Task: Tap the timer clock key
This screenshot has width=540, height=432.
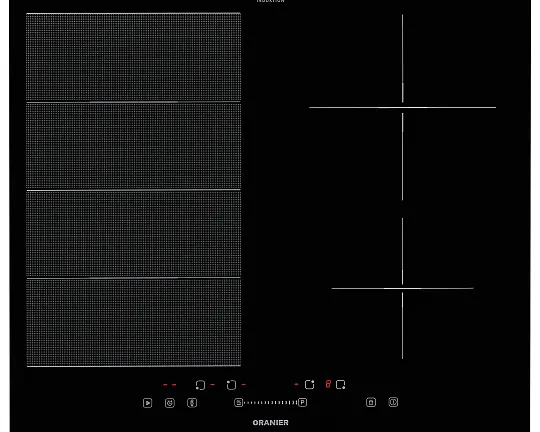Action: click(170, 403)
